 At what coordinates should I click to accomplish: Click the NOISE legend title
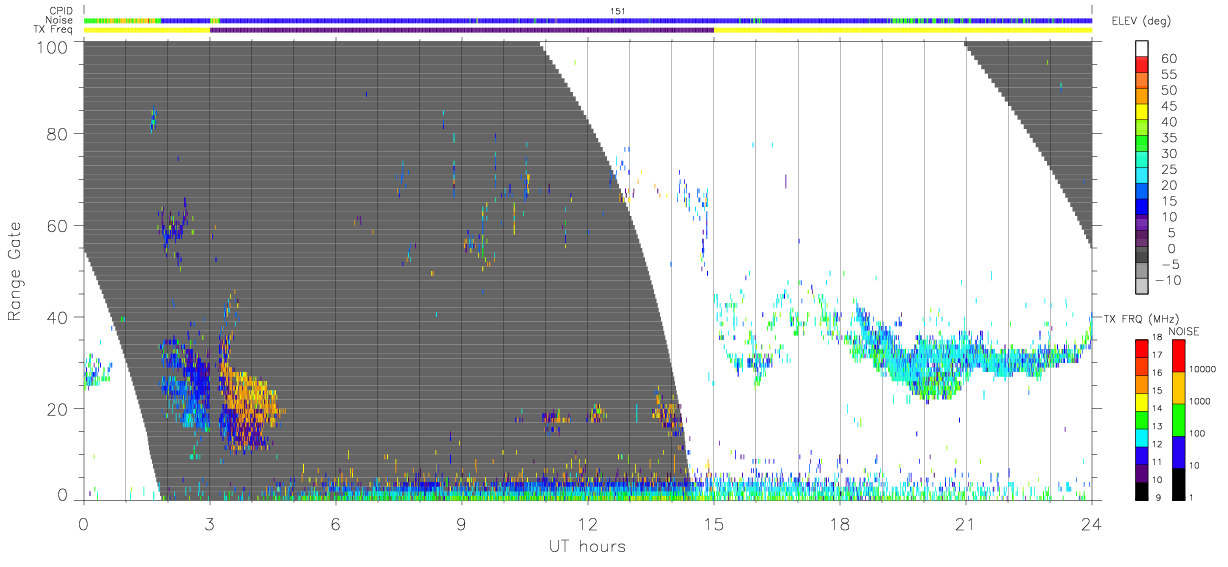pos(1184,331)
